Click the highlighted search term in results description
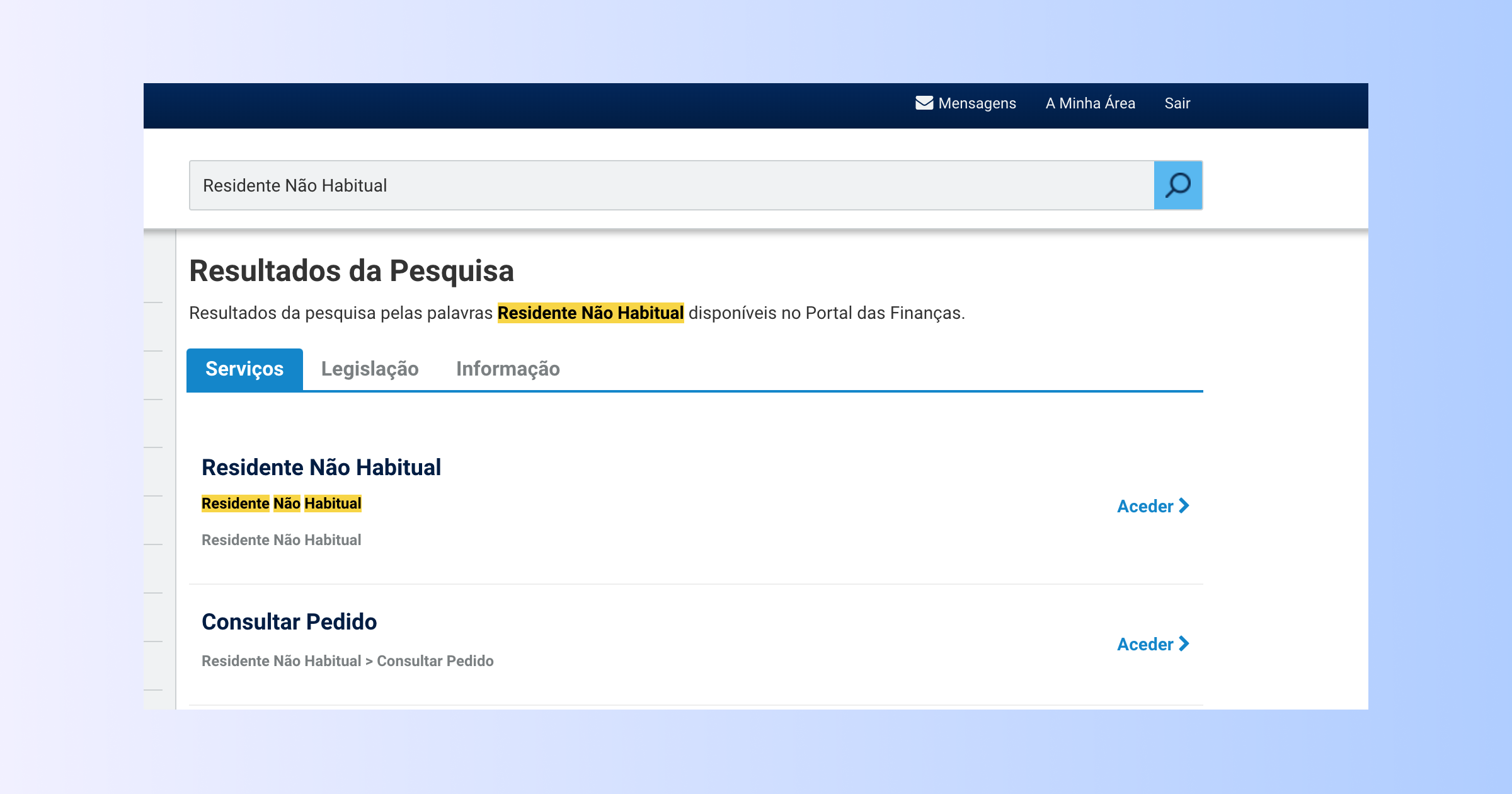 click(590, 313)
